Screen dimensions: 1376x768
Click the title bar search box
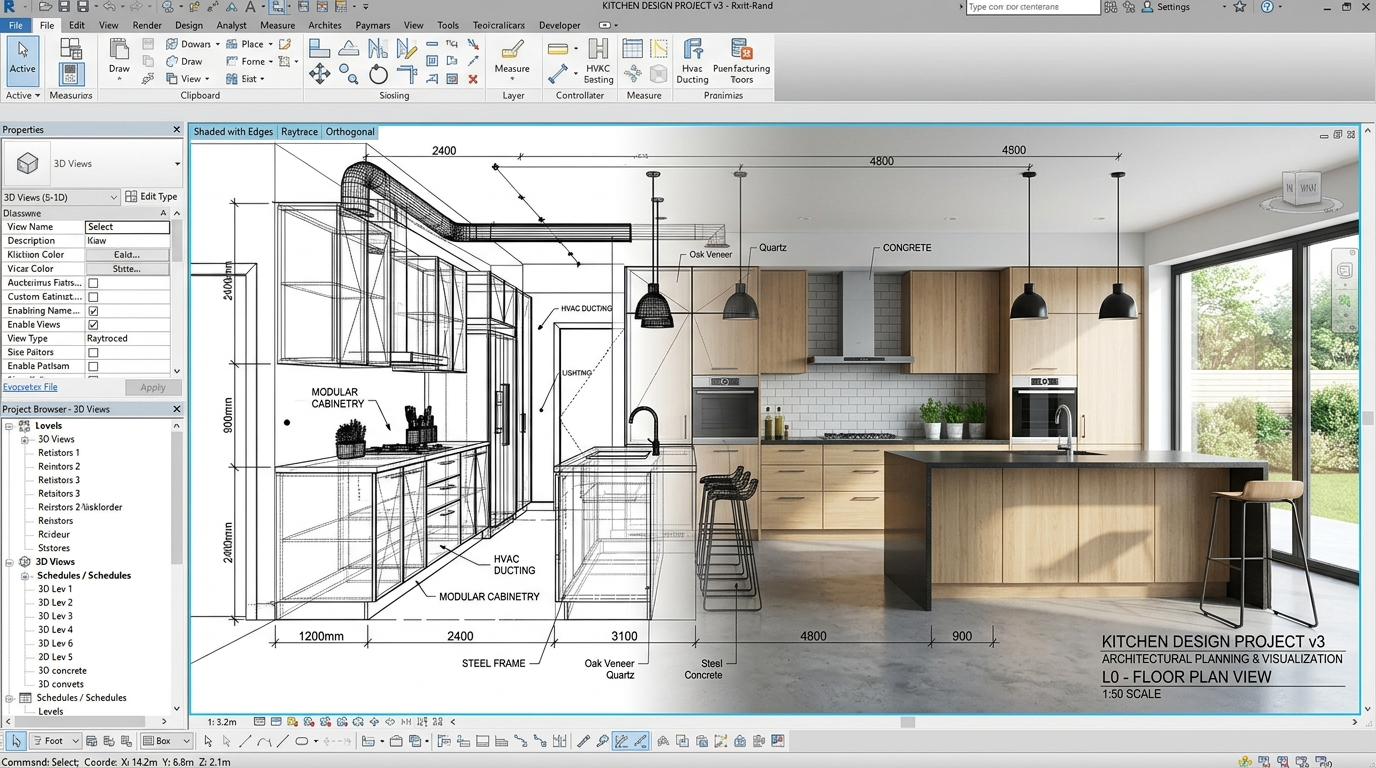[1033, 7]
